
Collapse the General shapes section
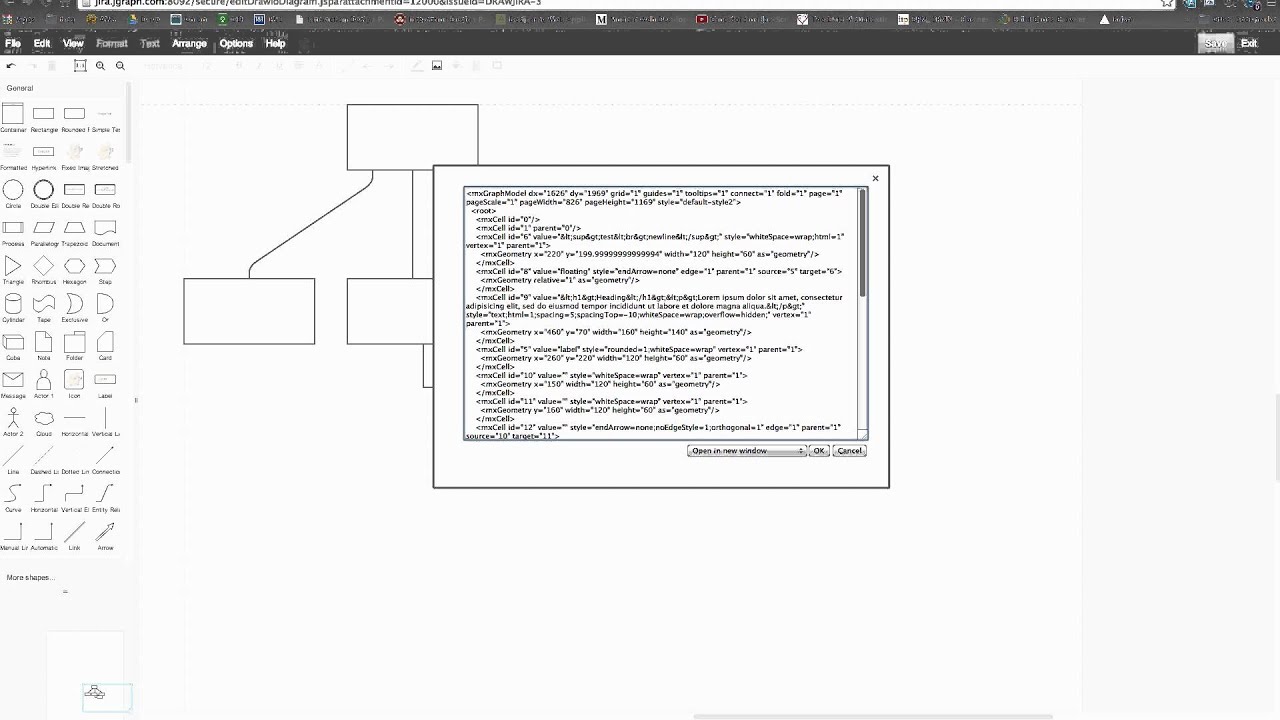tap(20, 88)
